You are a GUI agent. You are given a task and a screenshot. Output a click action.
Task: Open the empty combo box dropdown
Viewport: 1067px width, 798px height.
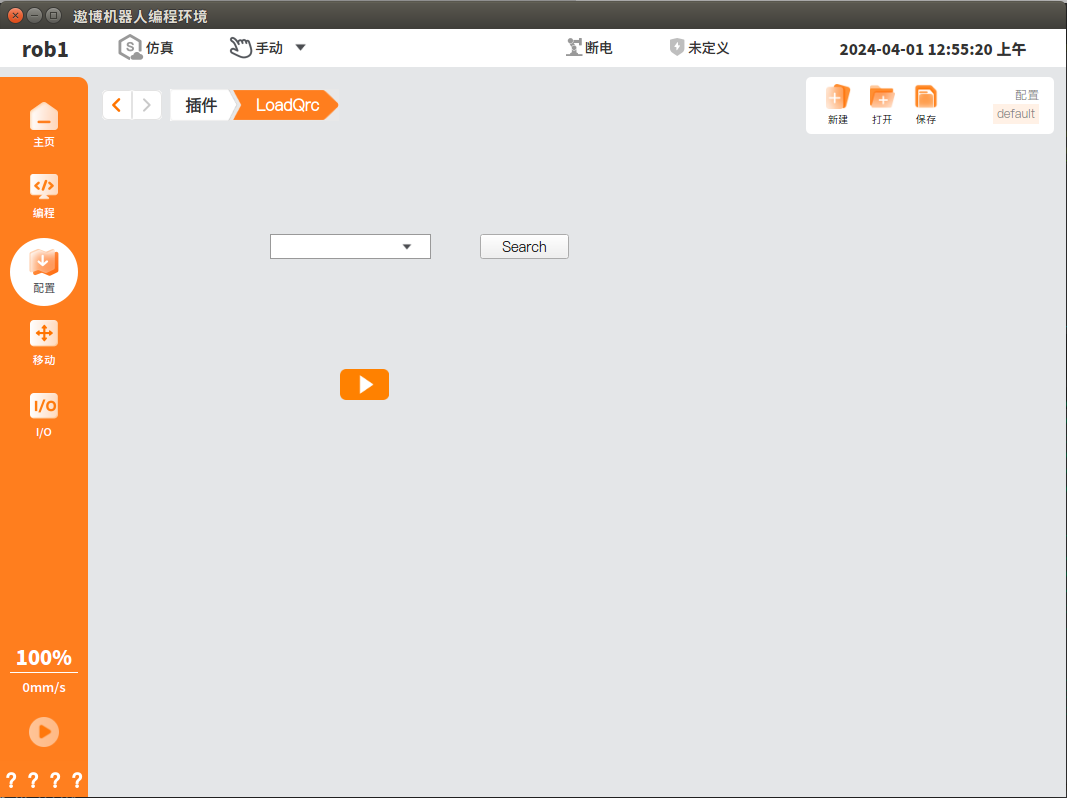click(350, 246)
